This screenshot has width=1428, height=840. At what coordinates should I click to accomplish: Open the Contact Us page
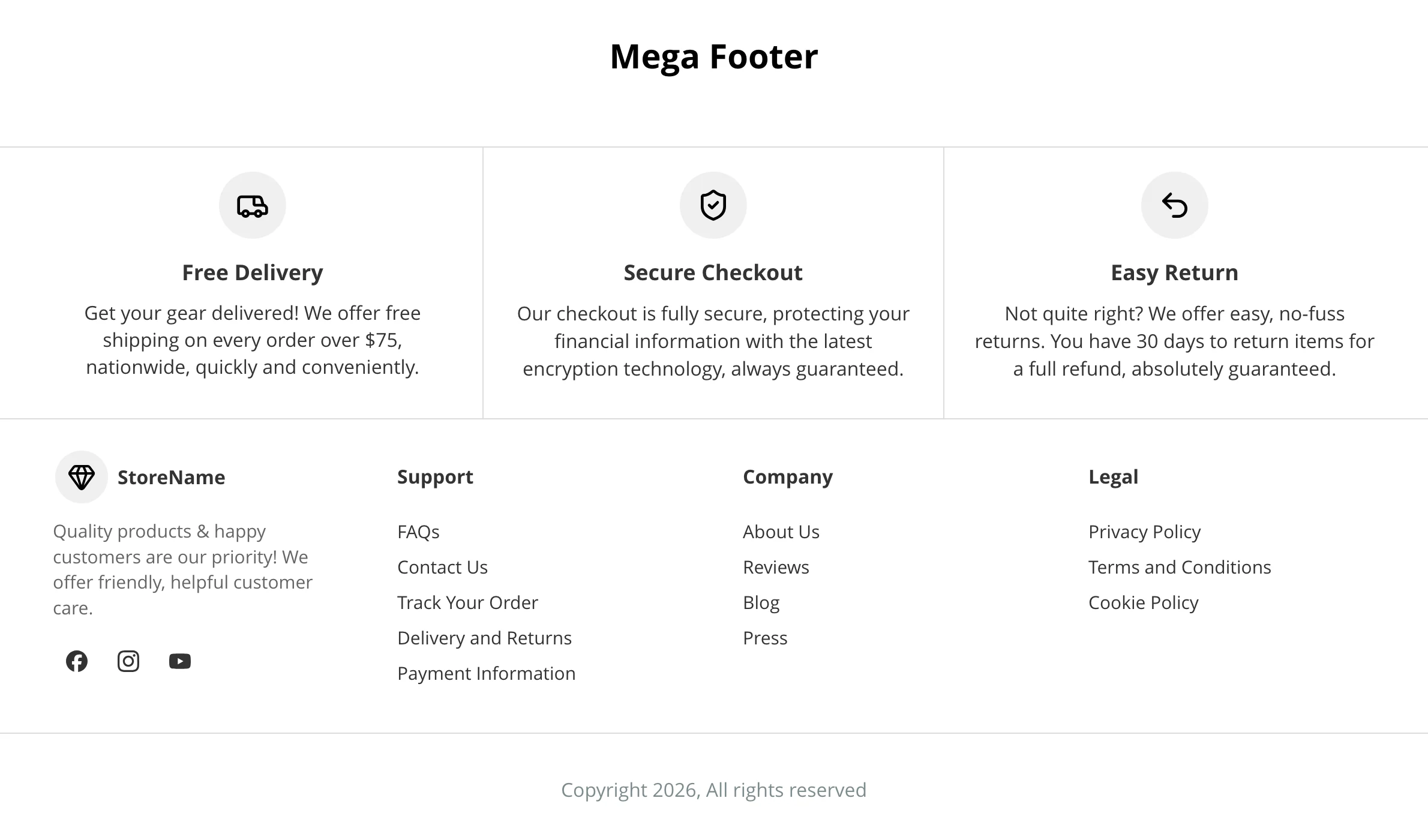[442, 567]
